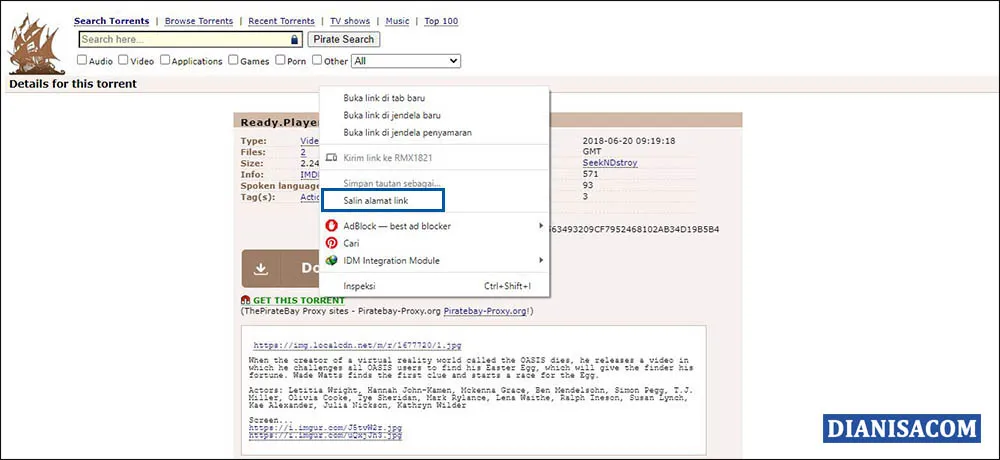Click the leechers value 93
Screen dimensions: 1000x460
(x=587, y=185)
